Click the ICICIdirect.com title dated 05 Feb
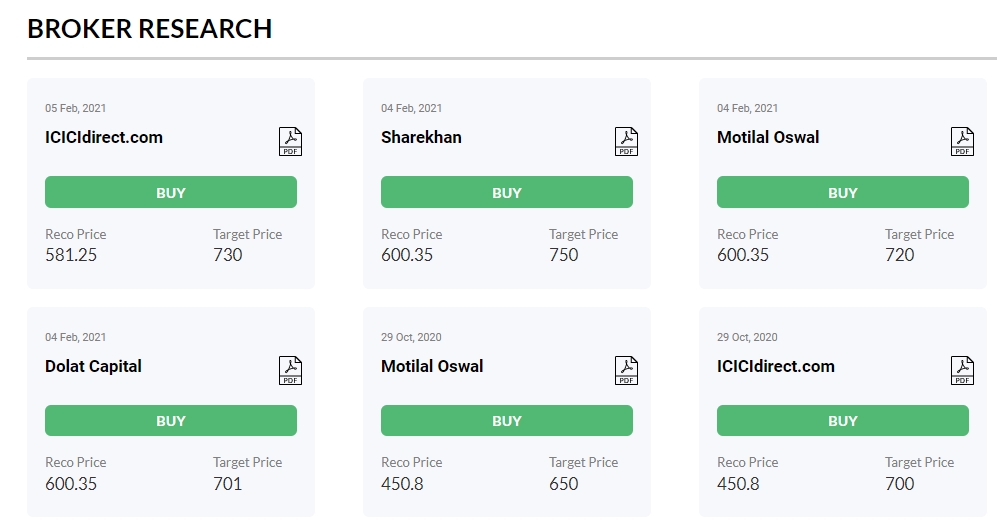The image size is (997, 523). (104, 137)
